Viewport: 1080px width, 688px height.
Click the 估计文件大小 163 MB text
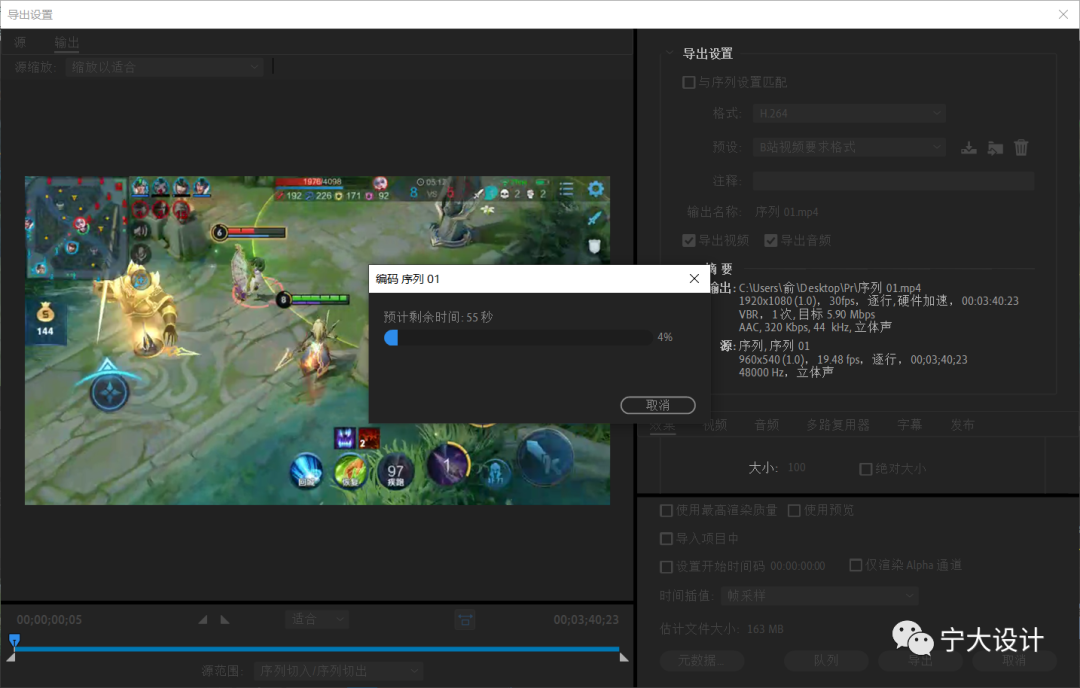(x=721, y=629)
